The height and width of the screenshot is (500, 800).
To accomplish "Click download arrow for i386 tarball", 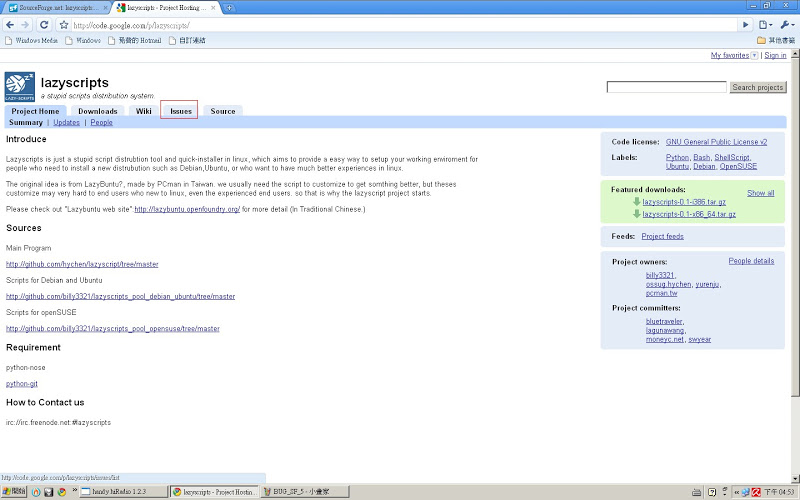I will [x=637, y=202].
